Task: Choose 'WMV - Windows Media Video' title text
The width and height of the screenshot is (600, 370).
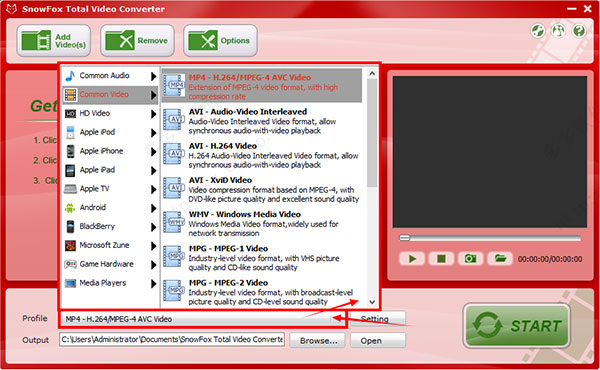Action: 245,214
